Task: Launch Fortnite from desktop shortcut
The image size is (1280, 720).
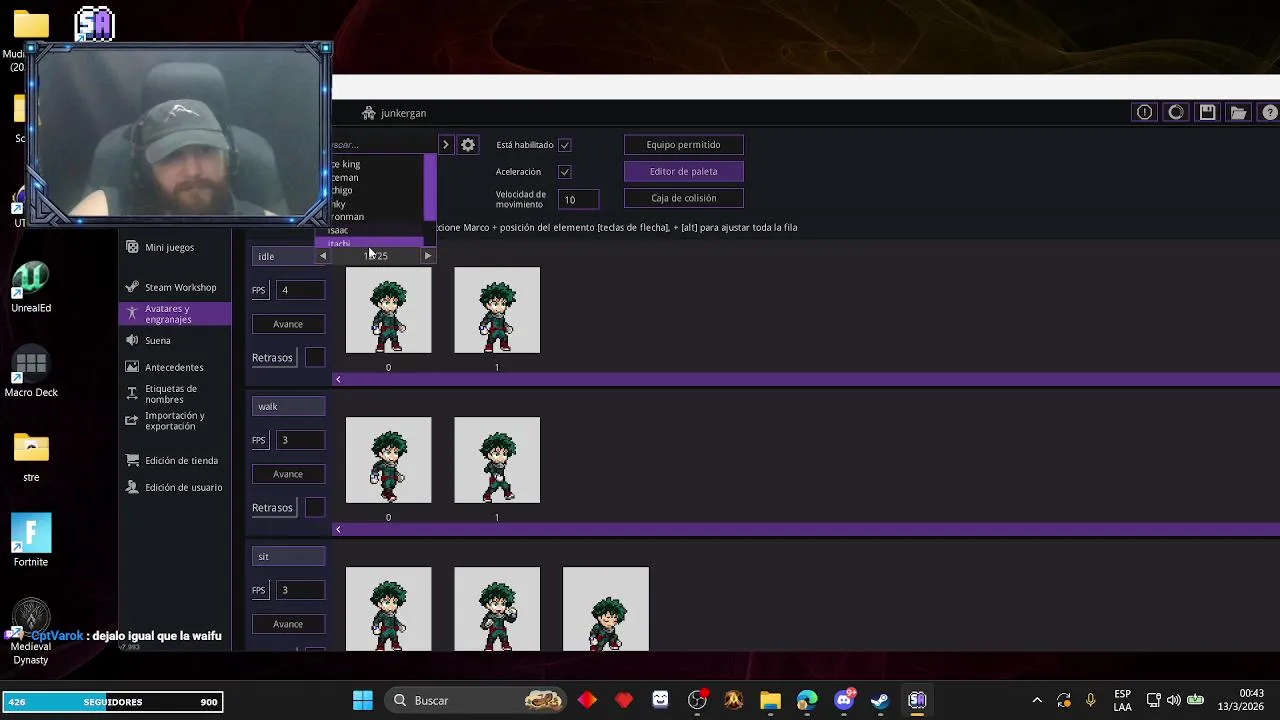Action: pos(31,540)
